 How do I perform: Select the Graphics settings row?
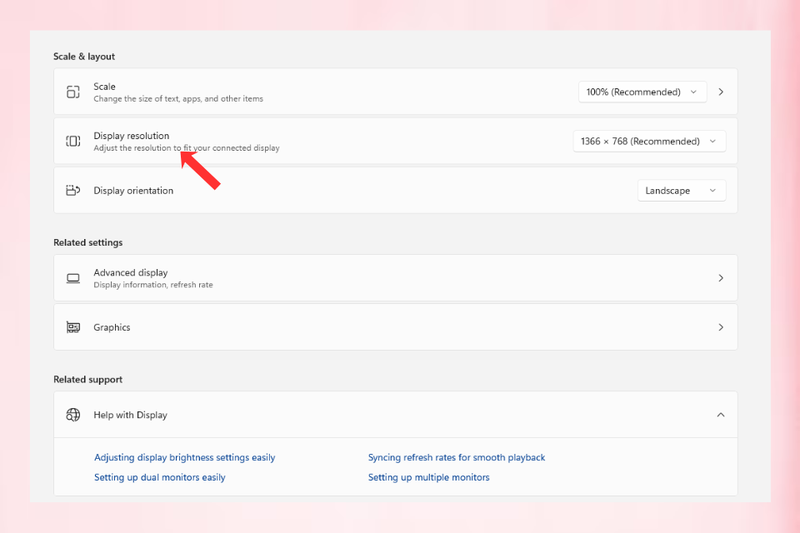tap(395, 327)
